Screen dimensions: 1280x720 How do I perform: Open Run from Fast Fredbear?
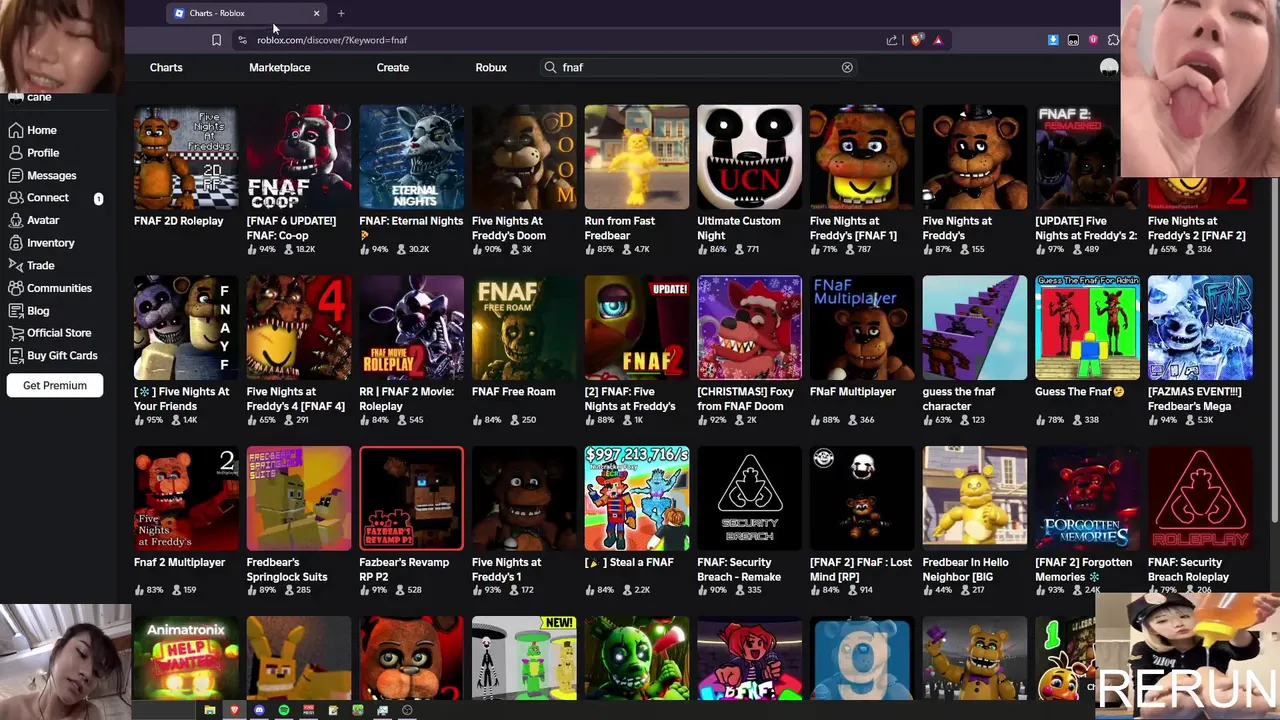point(637,180)
